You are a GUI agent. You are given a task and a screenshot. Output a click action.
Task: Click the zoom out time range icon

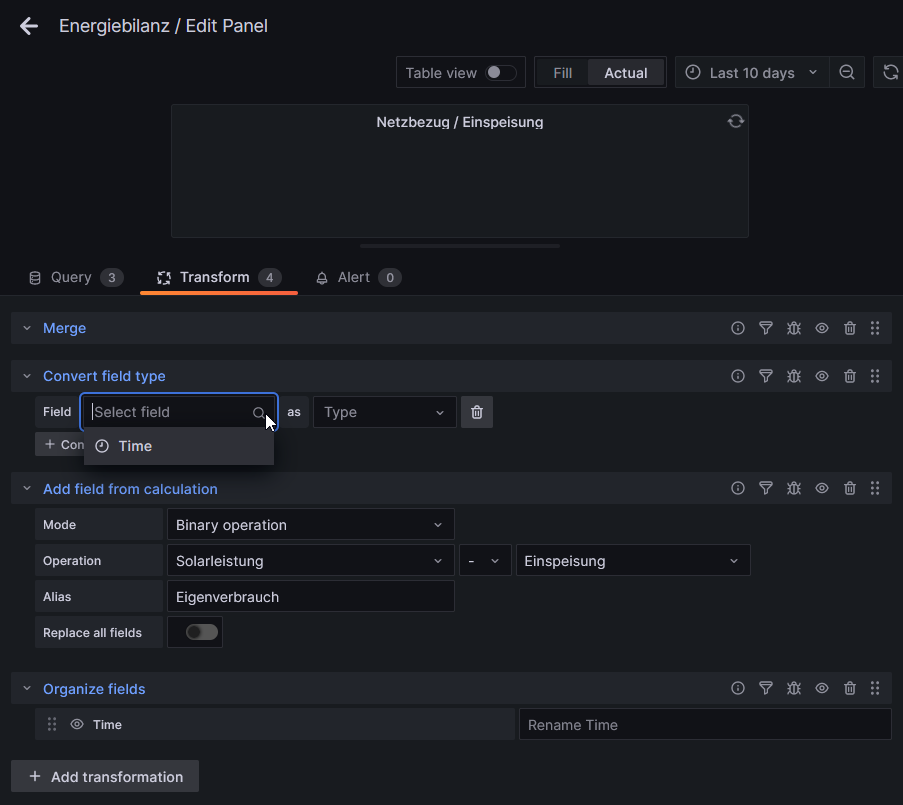point(847,73)
